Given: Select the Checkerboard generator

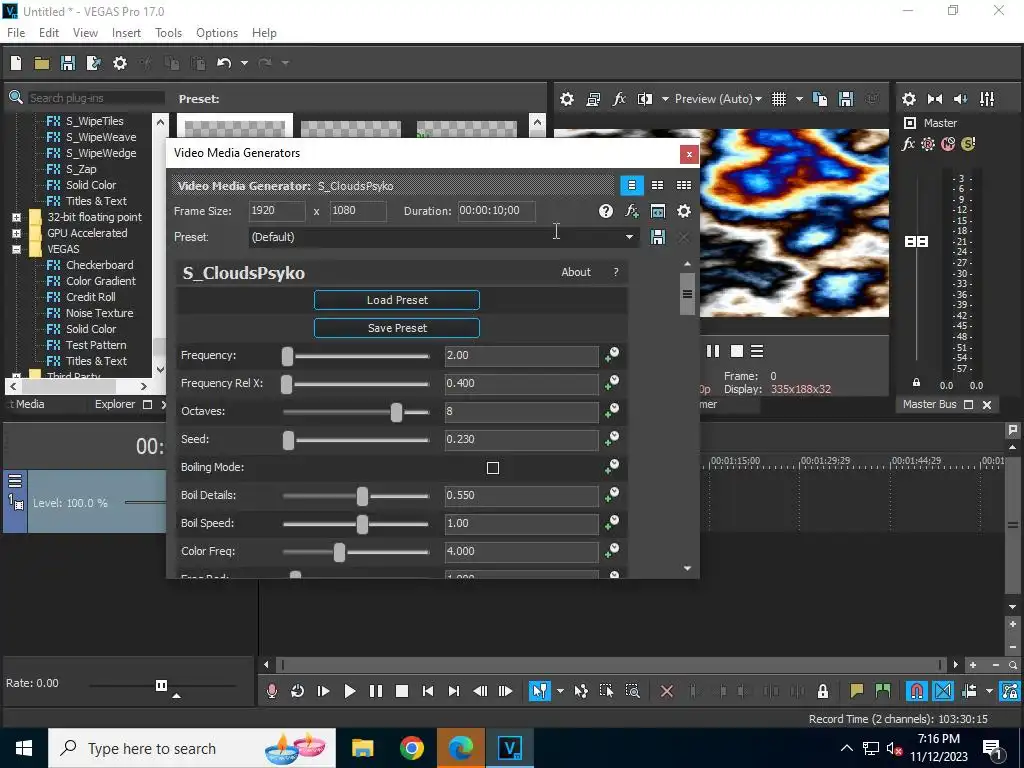Looking at the screenshot, I should (99, 265).
